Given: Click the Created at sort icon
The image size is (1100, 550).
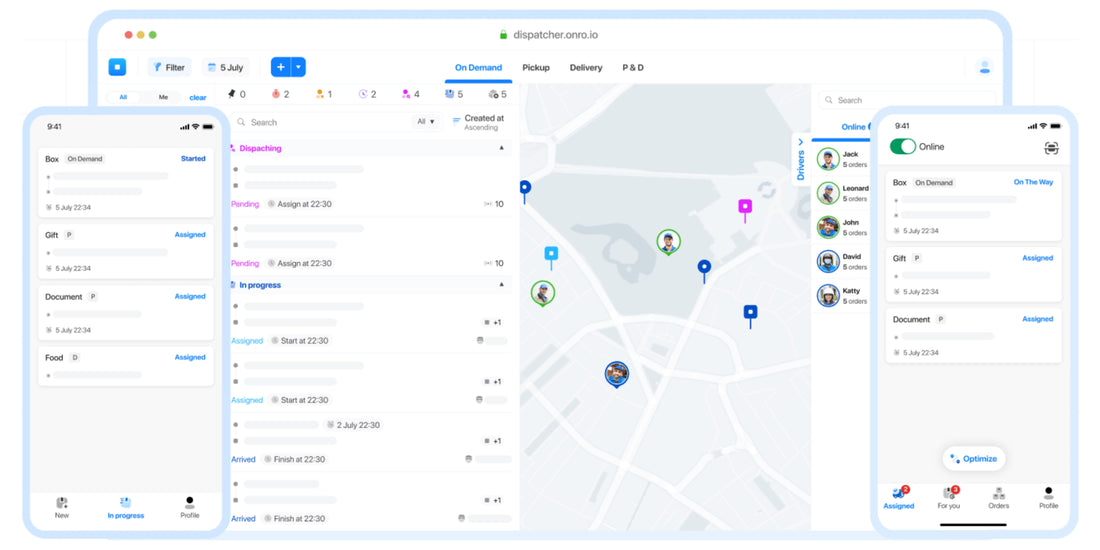Looking at the screenshot, I should pos(457,120).
